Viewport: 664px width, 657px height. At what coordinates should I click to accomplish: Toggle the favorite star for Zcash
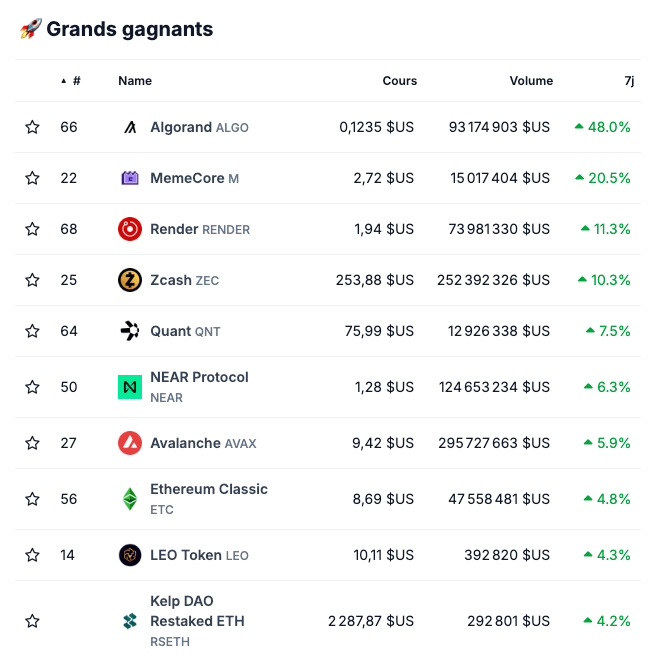pyautogui.click(x=32, y=280)
